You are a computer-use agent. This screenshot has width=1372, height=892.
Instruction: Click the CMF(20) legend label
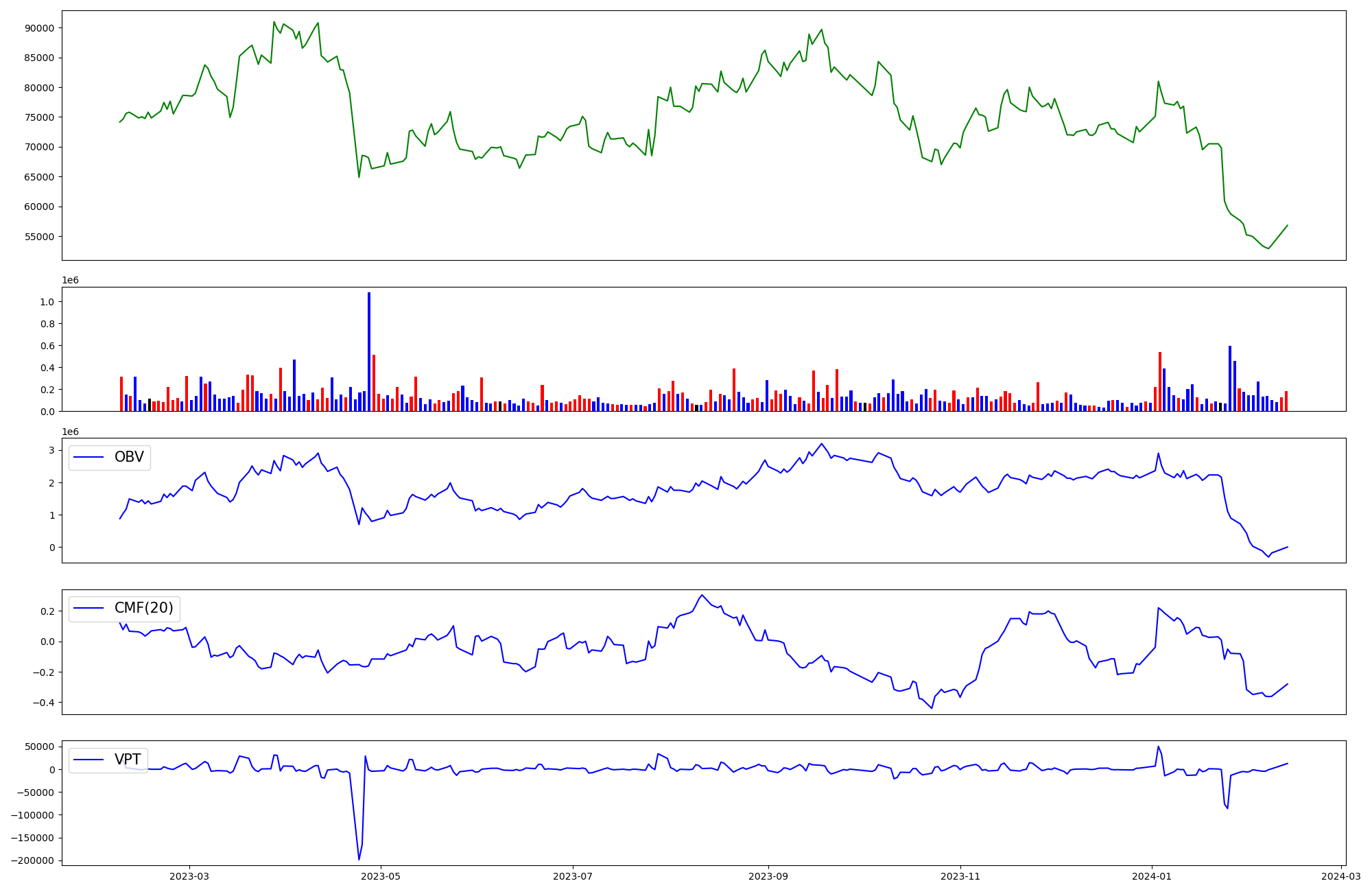(x=143, y=608)
